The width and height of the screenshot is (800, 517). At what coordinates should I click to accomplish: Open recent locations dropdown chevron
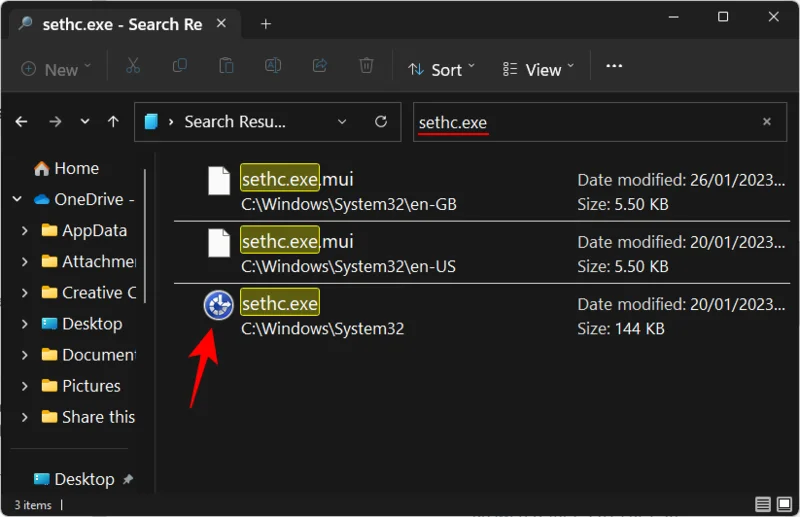coord(85,121)
